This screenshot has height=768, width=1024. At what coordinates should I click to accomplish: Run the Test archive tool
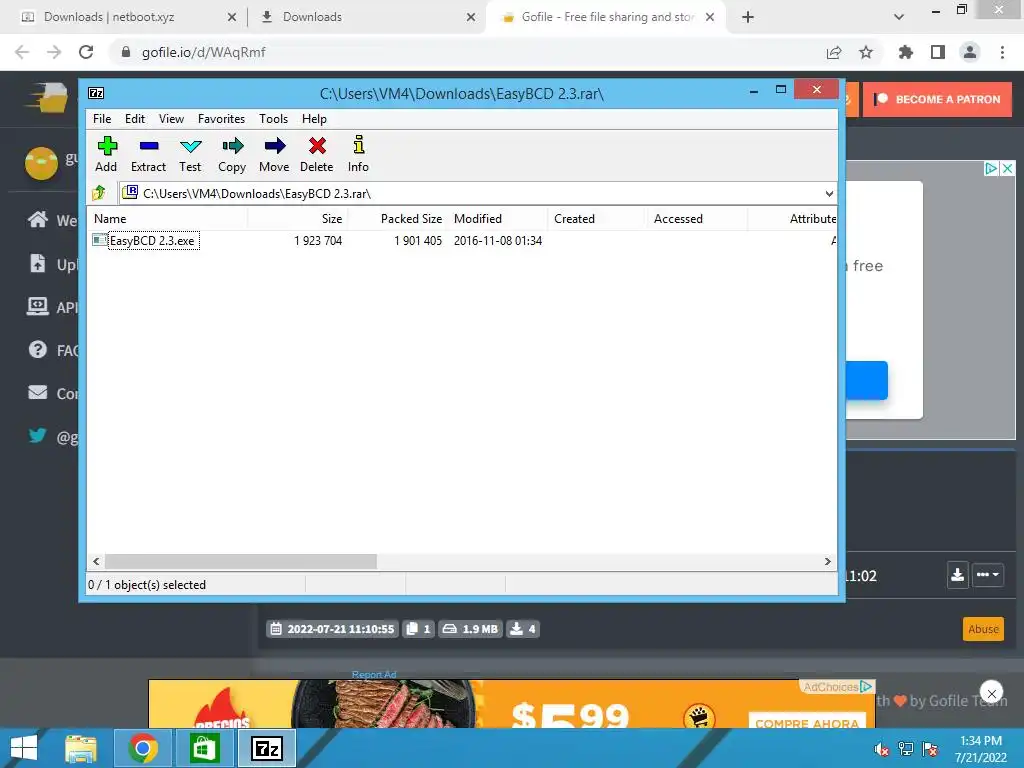[x=190, y=154]
